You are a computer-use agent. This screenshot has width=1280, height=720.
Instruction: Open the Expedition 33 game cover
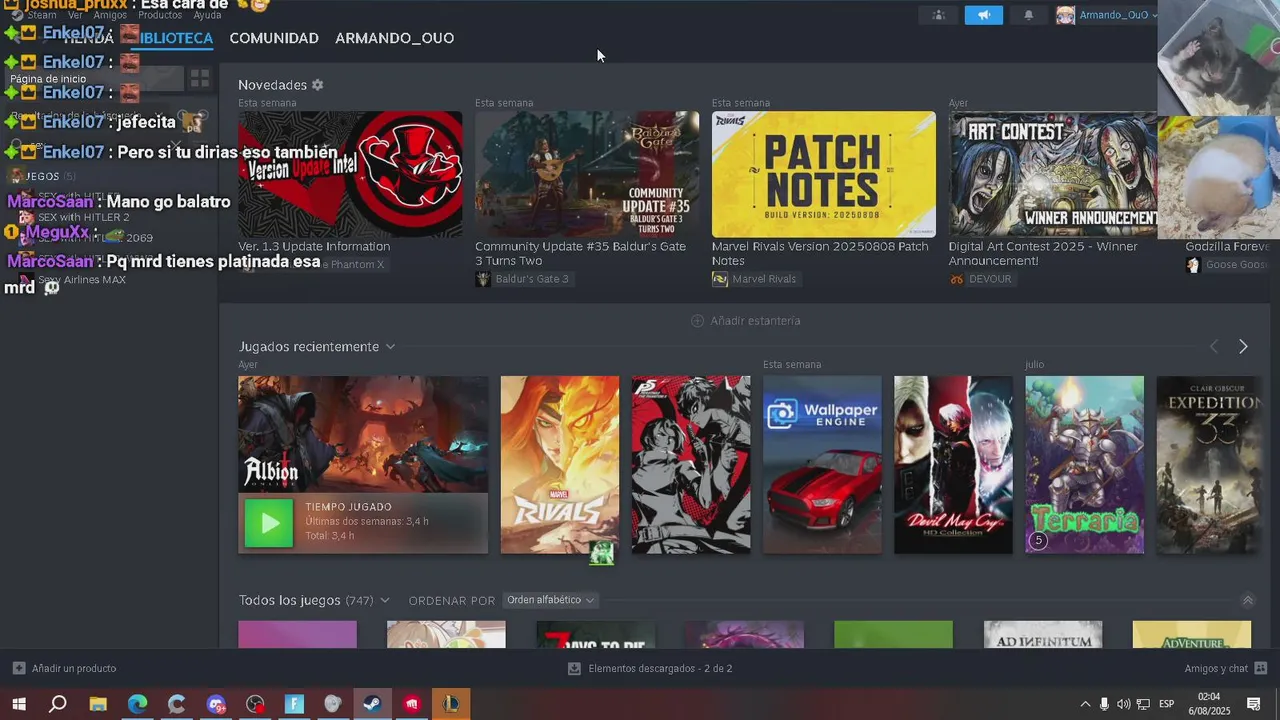pos(1209,465)
